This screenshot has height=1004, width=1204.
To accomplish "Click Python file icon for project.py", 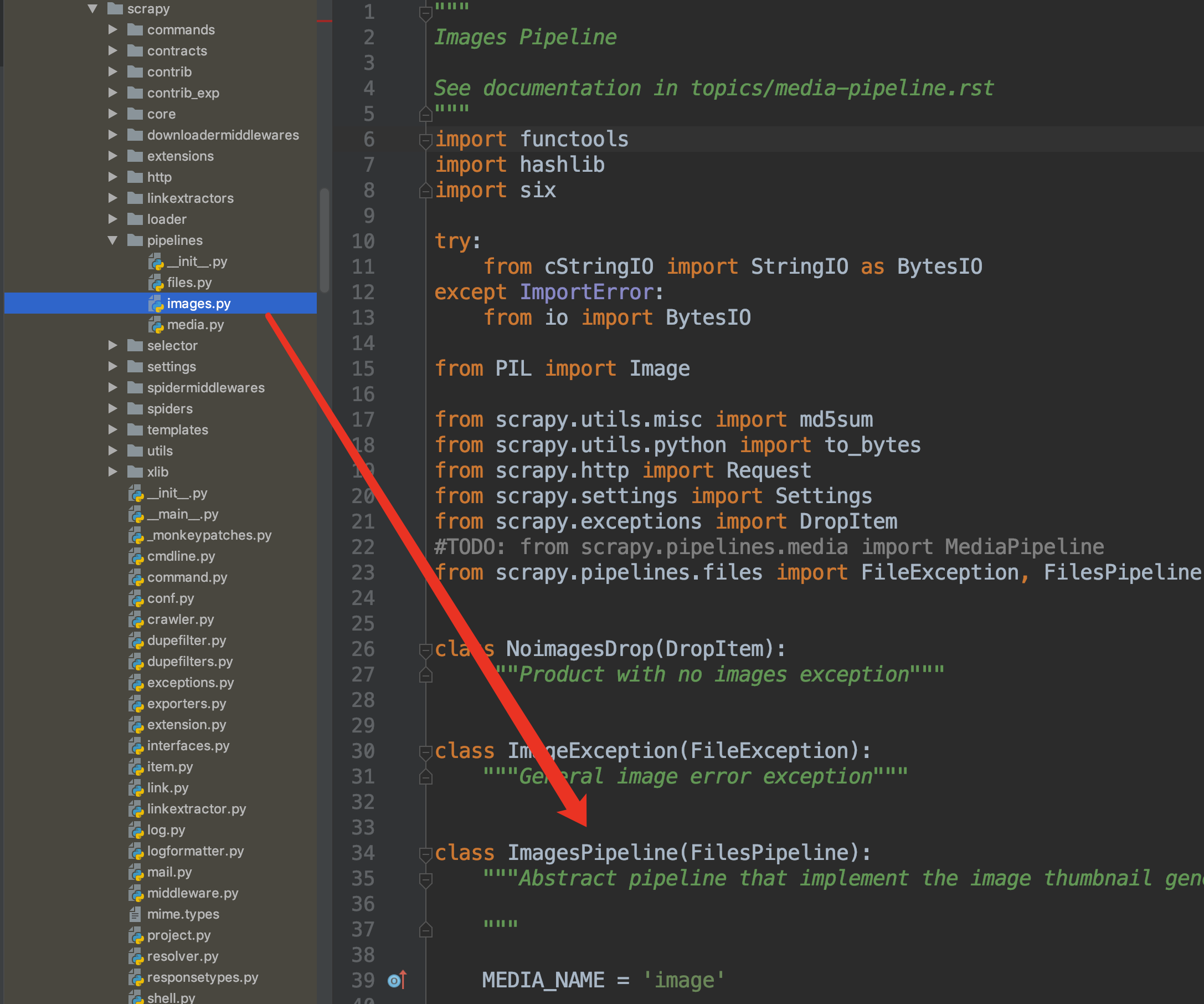I will click(x=136, y=936).
